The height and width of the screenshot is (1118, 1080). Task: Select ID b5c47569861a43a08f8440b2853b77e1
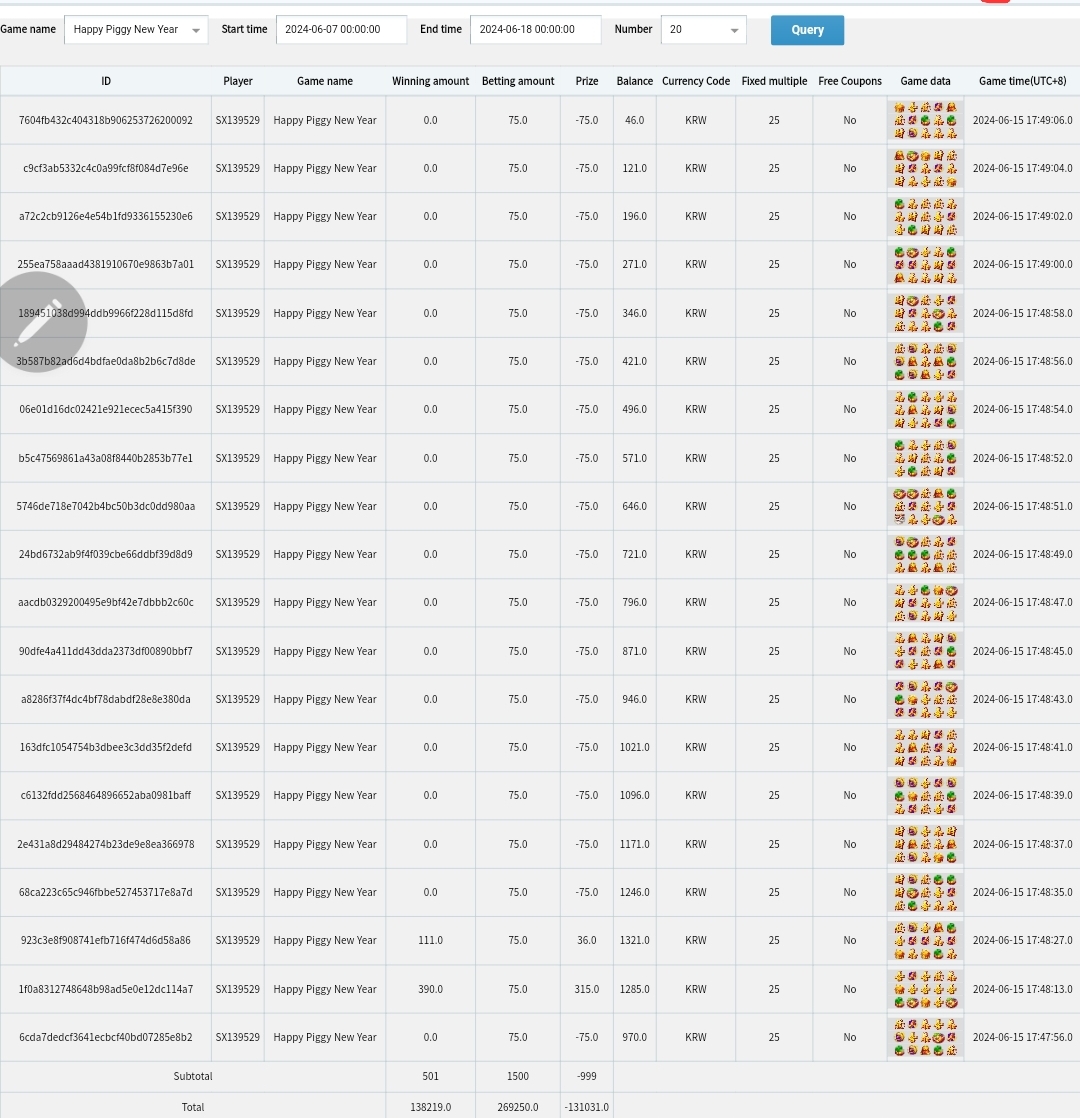(106, 458)
